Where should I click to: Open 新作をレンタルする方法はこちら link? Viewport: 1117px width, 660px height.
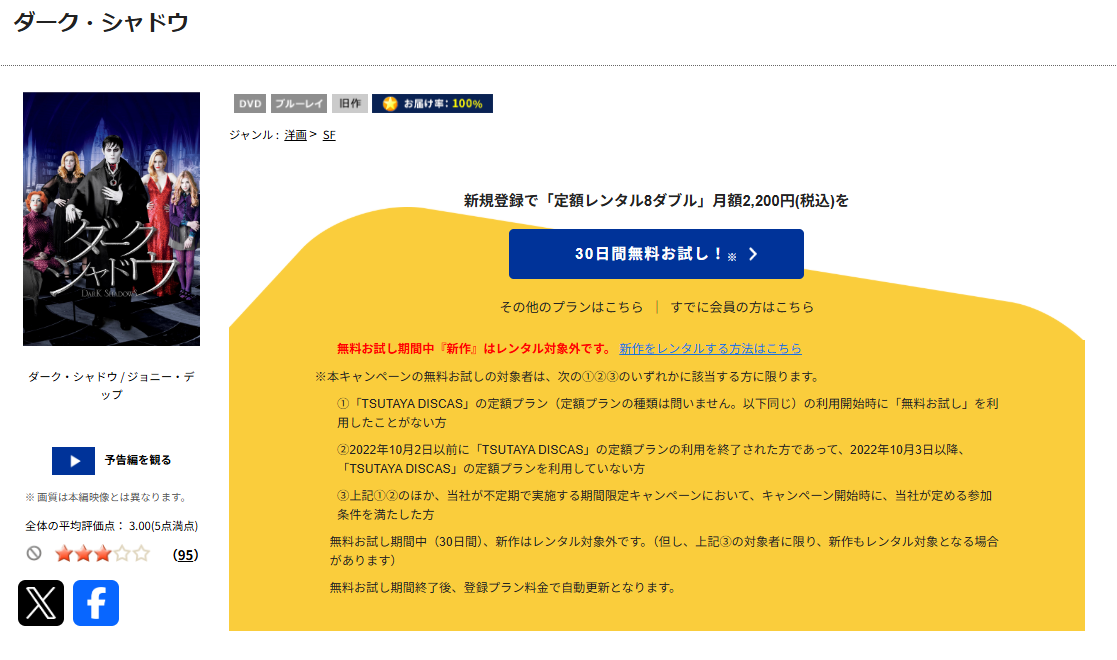point(710,349)
